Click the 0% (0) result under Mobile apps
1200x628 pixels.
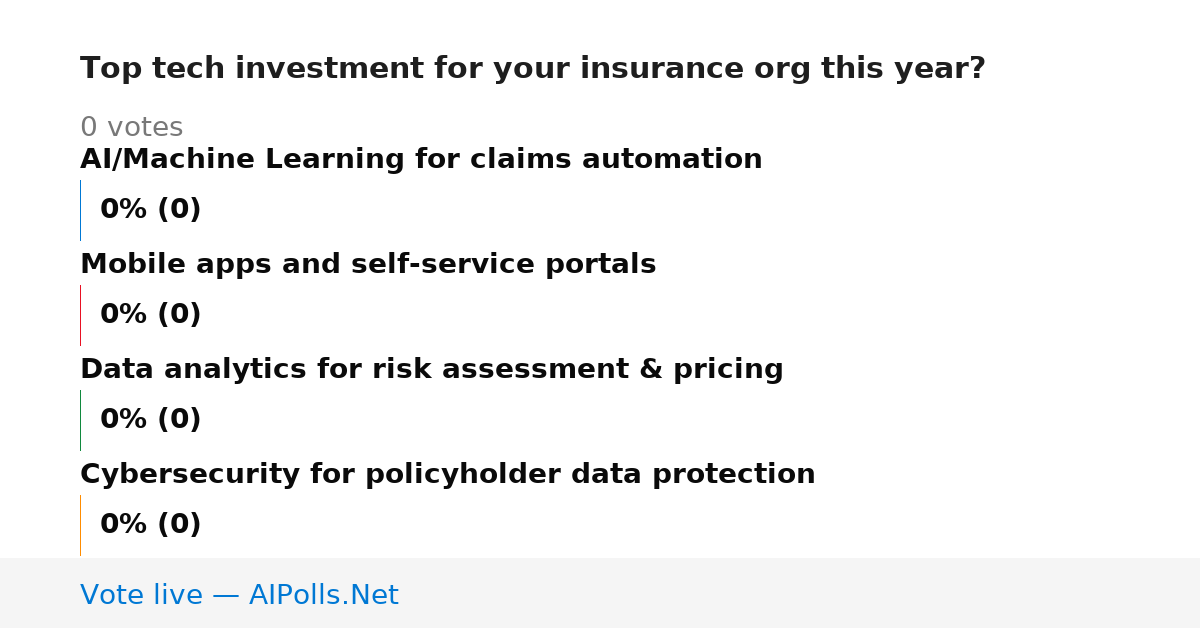(x=151, y=315)
